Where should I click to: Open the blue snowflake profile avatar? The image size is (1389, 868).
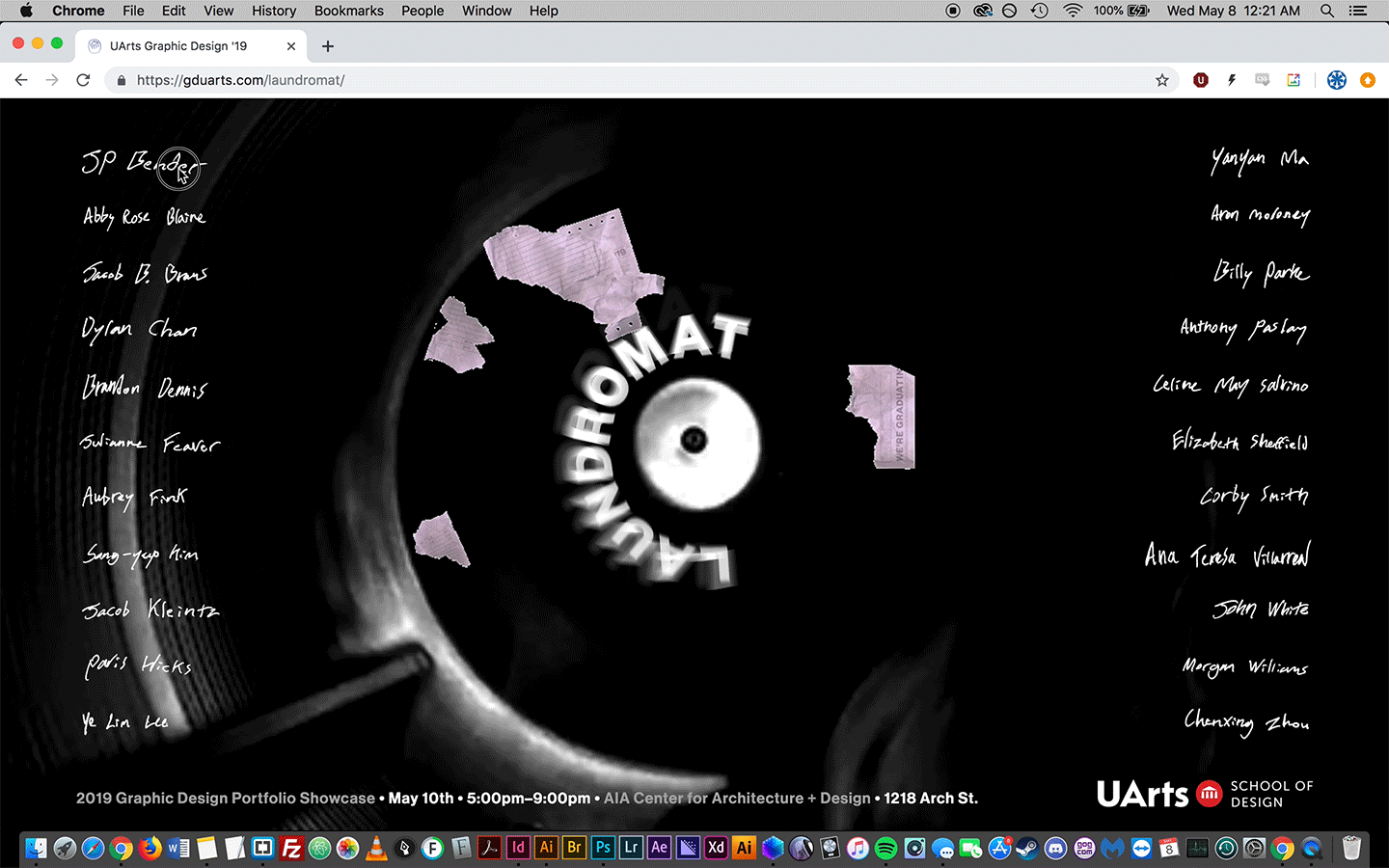coord(1337,80)
